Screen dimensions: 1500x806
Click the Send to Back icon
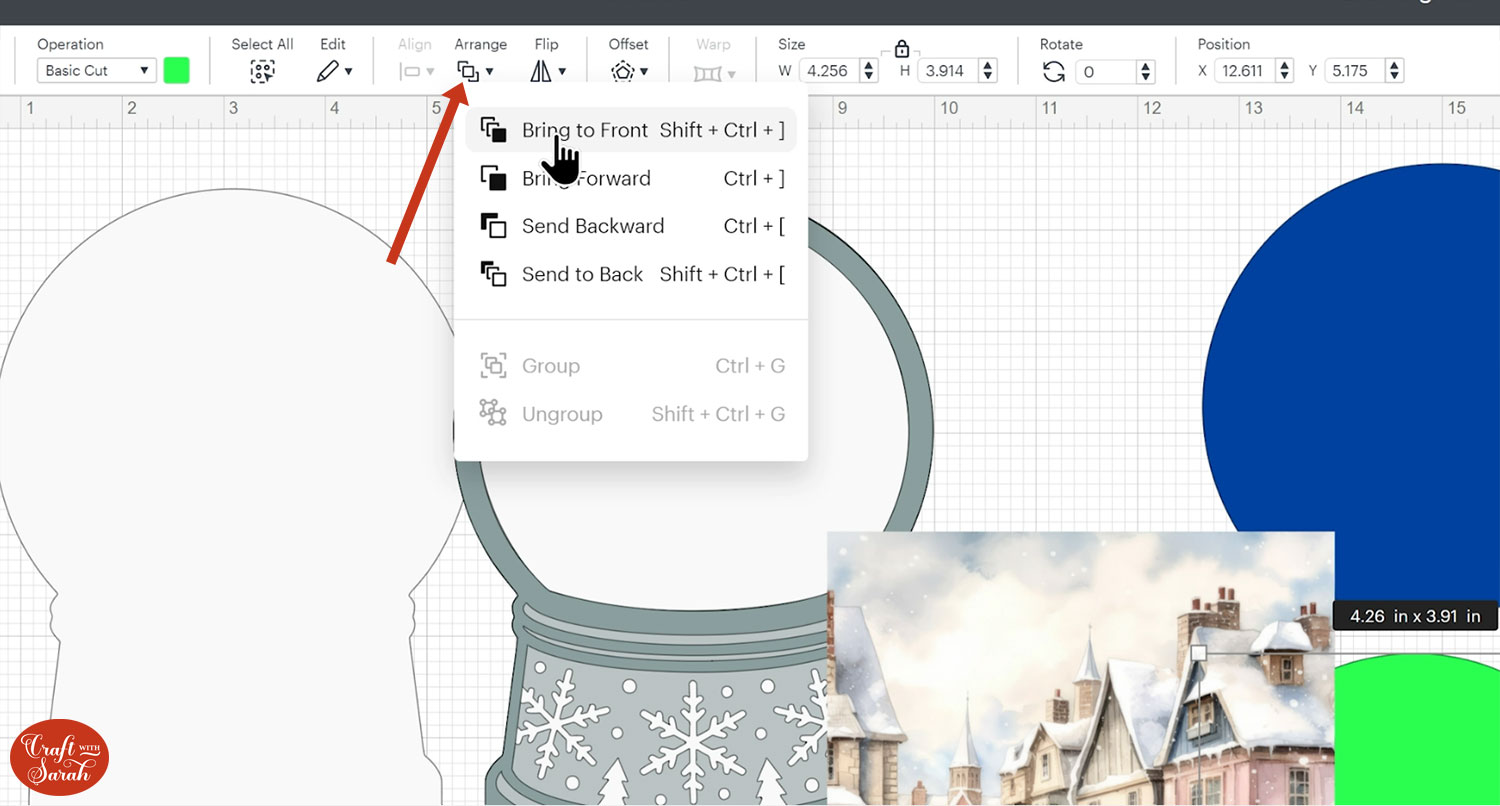pyautogui.click(x=493, y=274)
